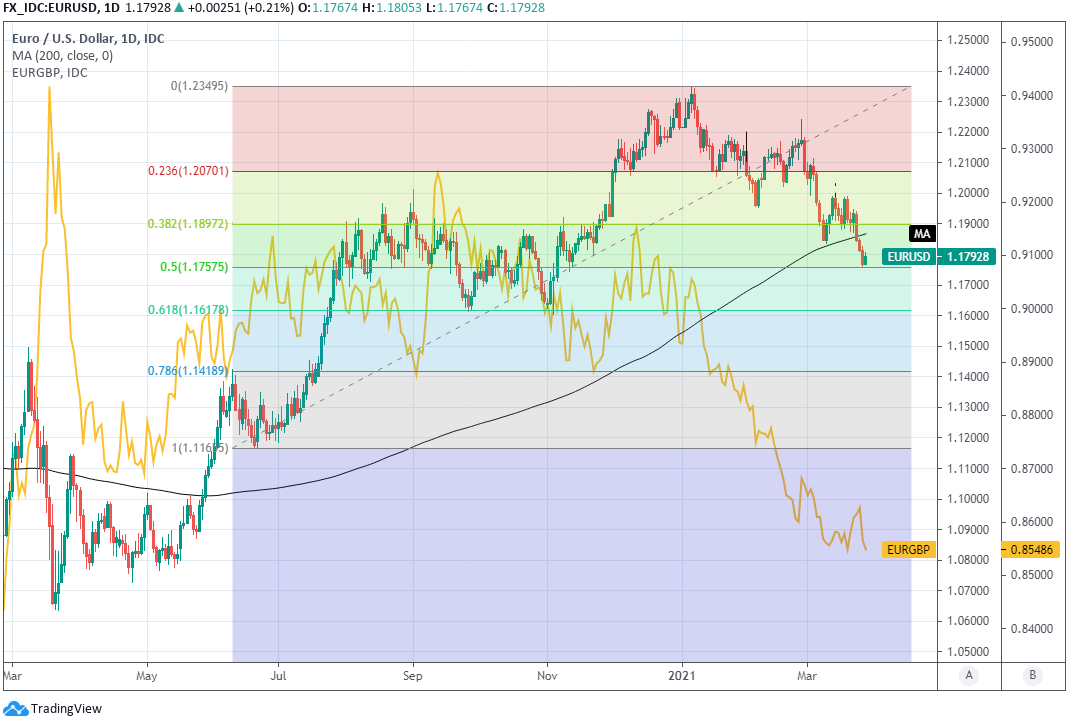Select the orange EURGBP 0.85486 tag
The width and height of the screenshot is (1066, 717).
coord(907,549)
